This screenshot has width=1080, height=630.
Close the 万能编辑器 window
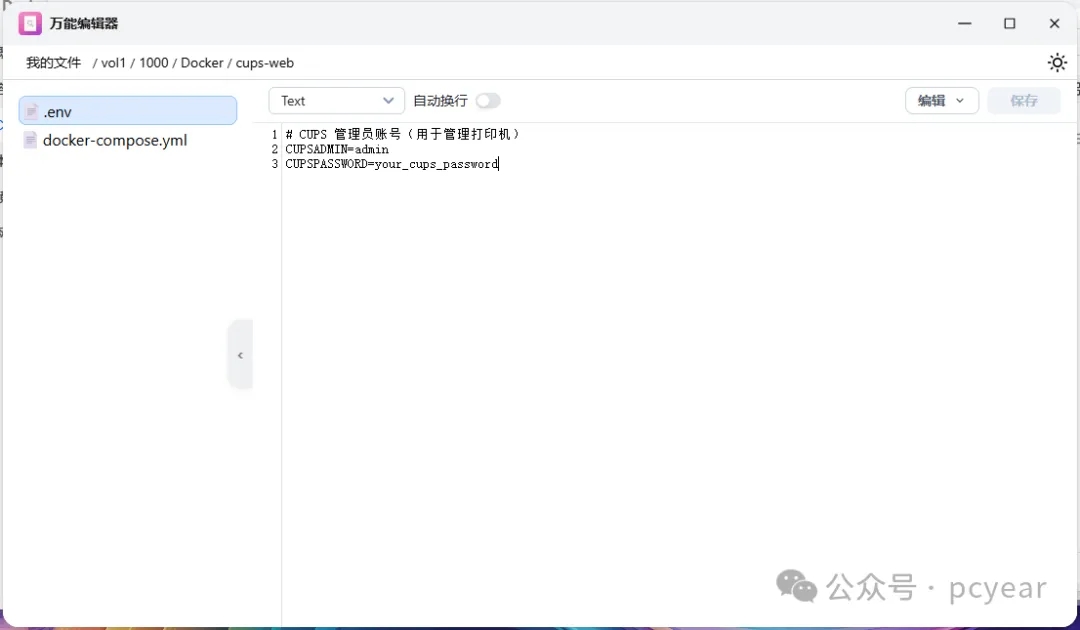click(x=1054, y=23)
